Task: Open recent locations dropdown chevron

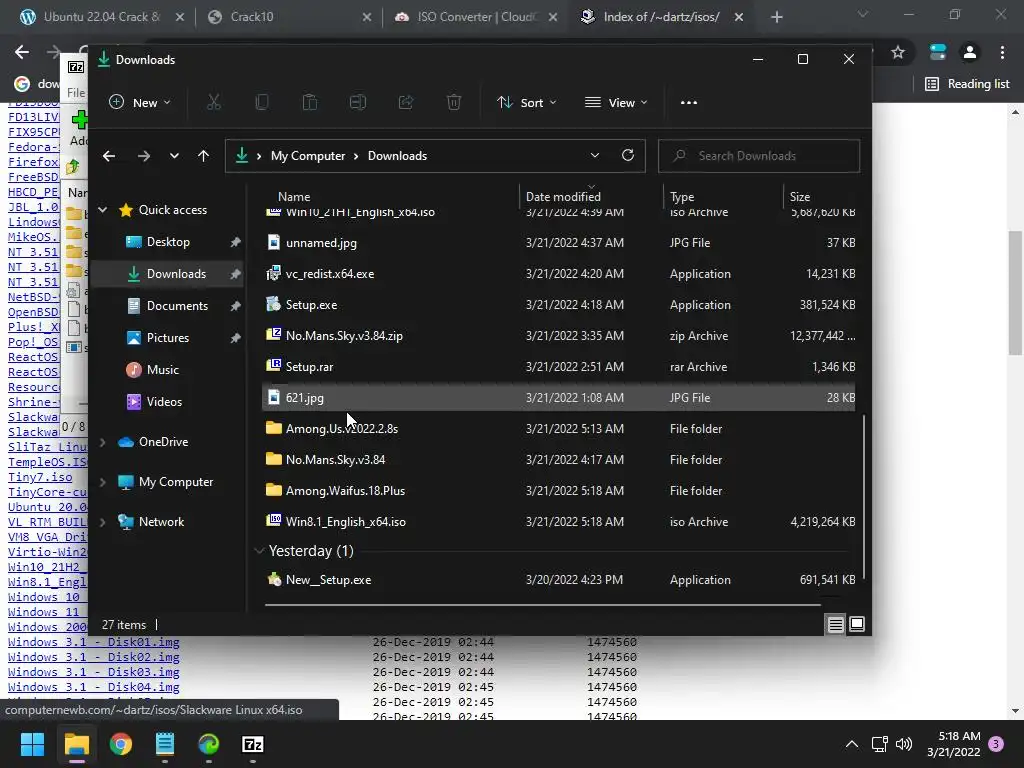Action: pos(174,156)
